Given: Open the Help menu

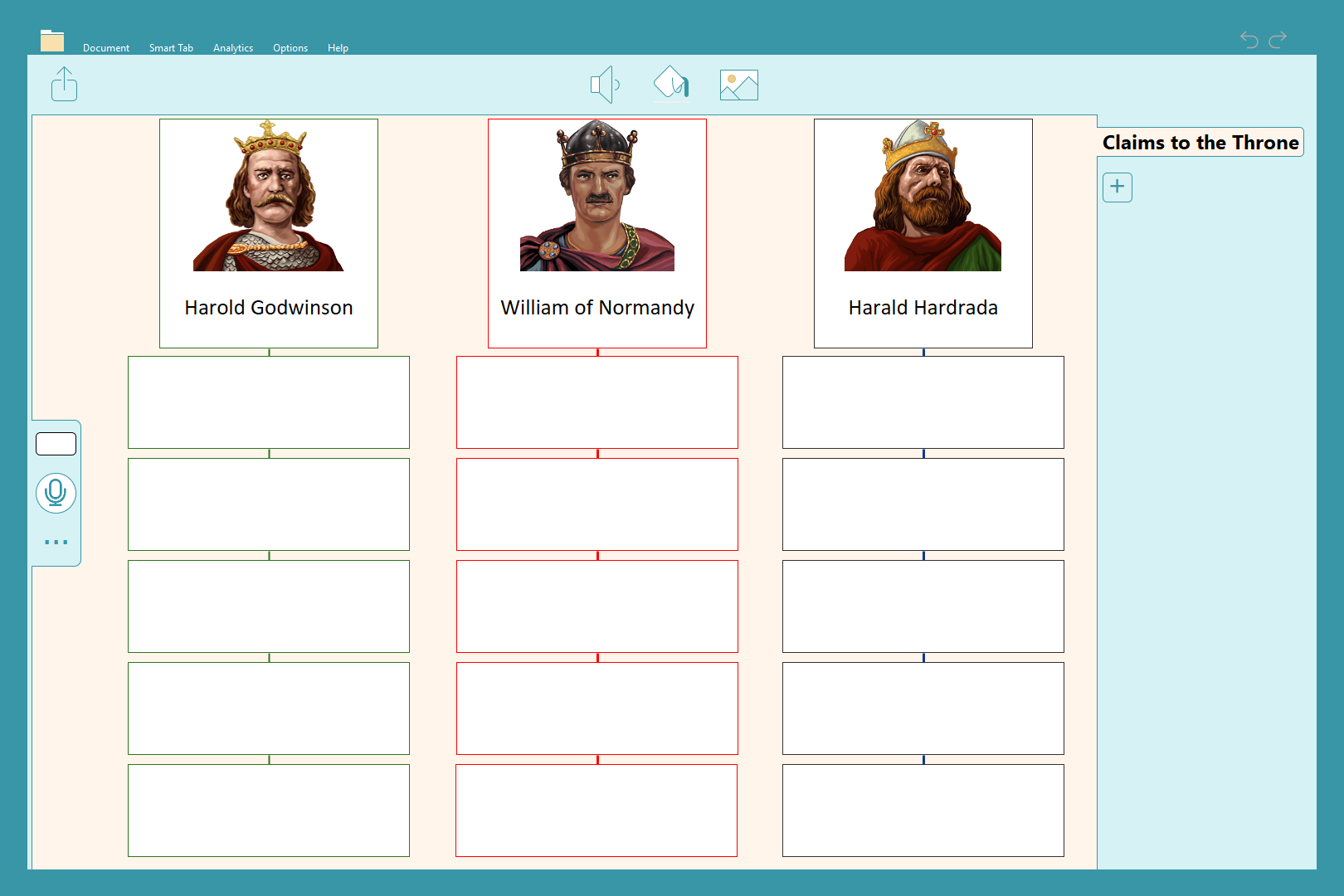Looking at the screenshot, I should coord(338,48).
